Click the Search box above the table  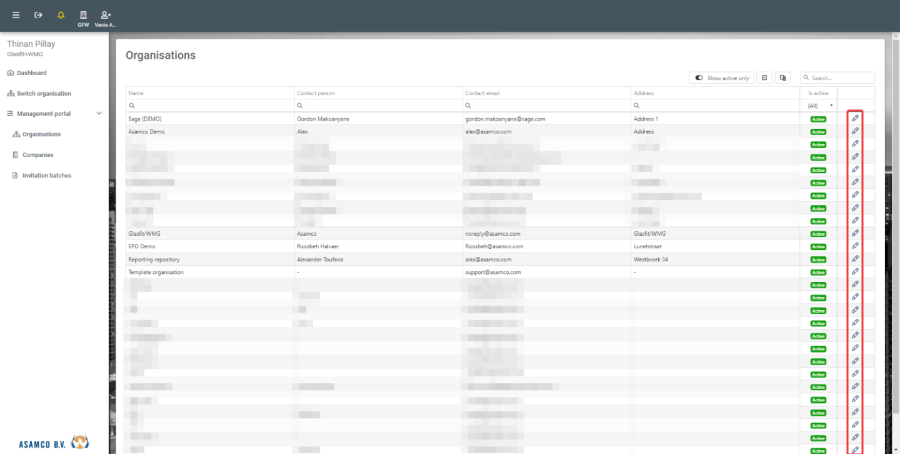point(840,77)
